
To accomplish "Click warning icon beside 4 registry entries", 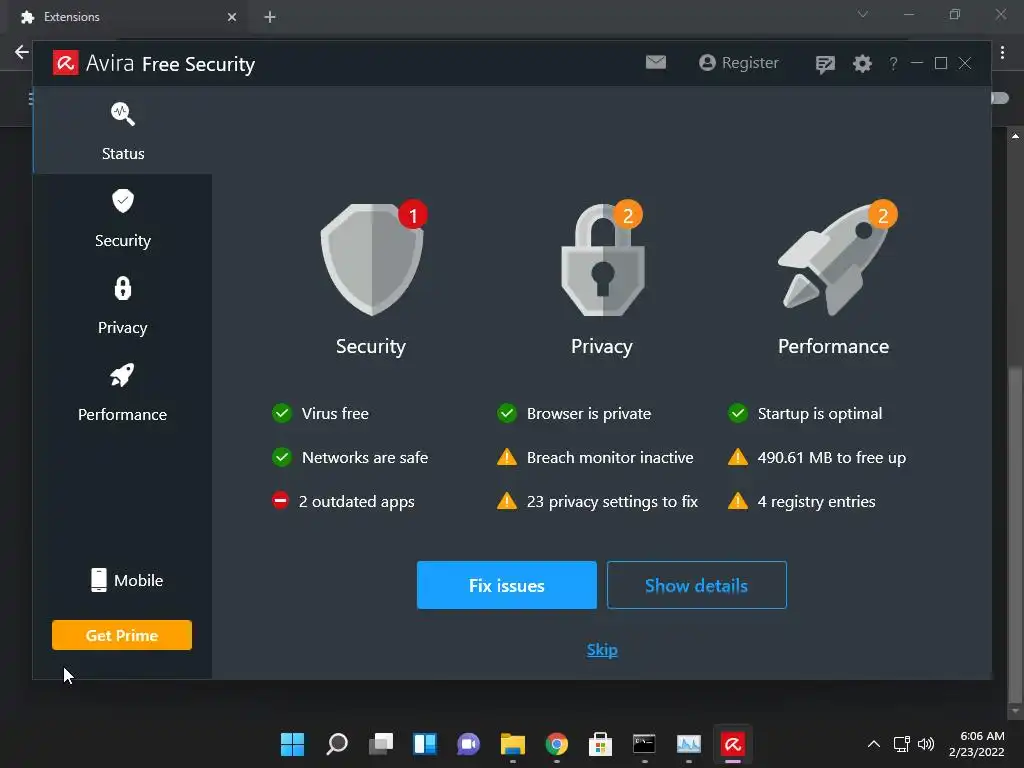I will tap(738, 501).
